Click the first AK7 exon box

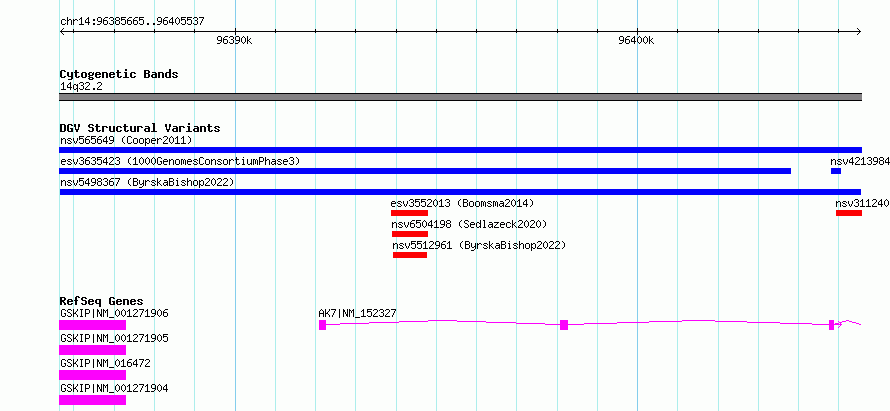[322, 325]
